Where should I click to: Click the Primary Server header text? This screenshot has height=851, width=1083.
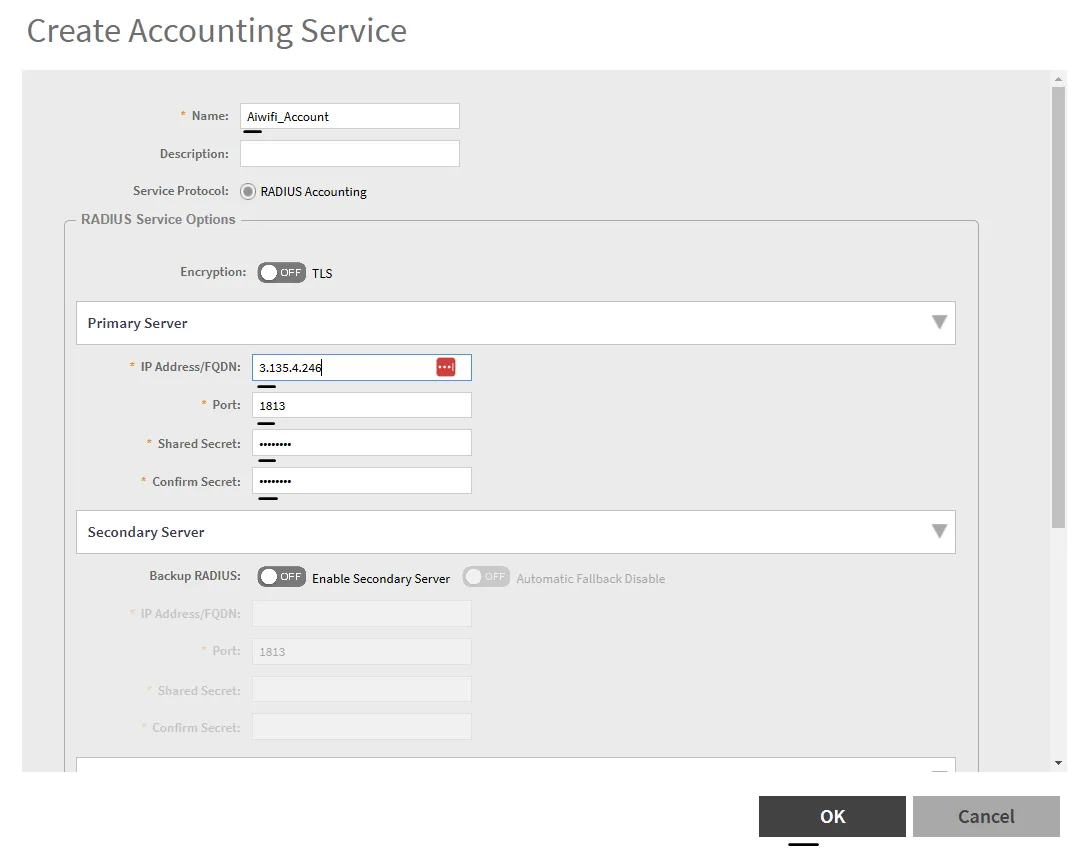point(137,323)
